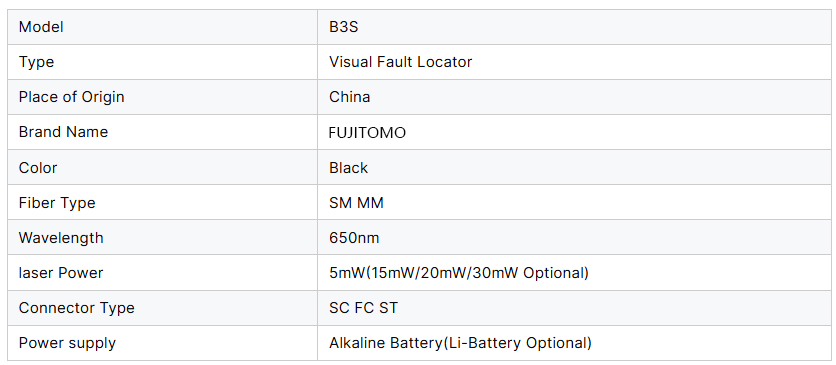
Task: Select the SM MM value
Action: (356, 202)
